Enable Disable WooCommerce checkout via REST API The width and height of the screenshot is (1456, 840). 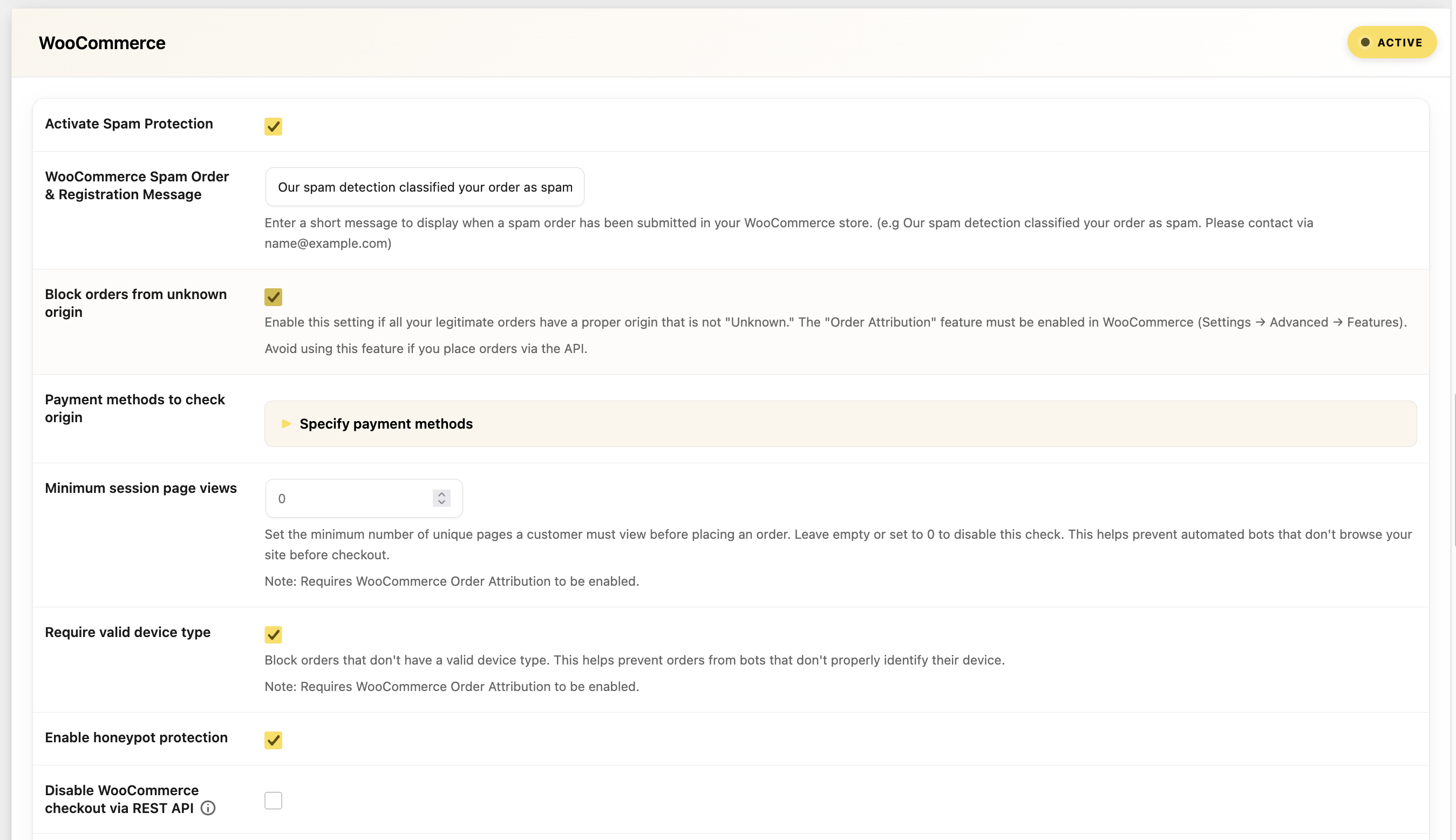coord(273,801)
